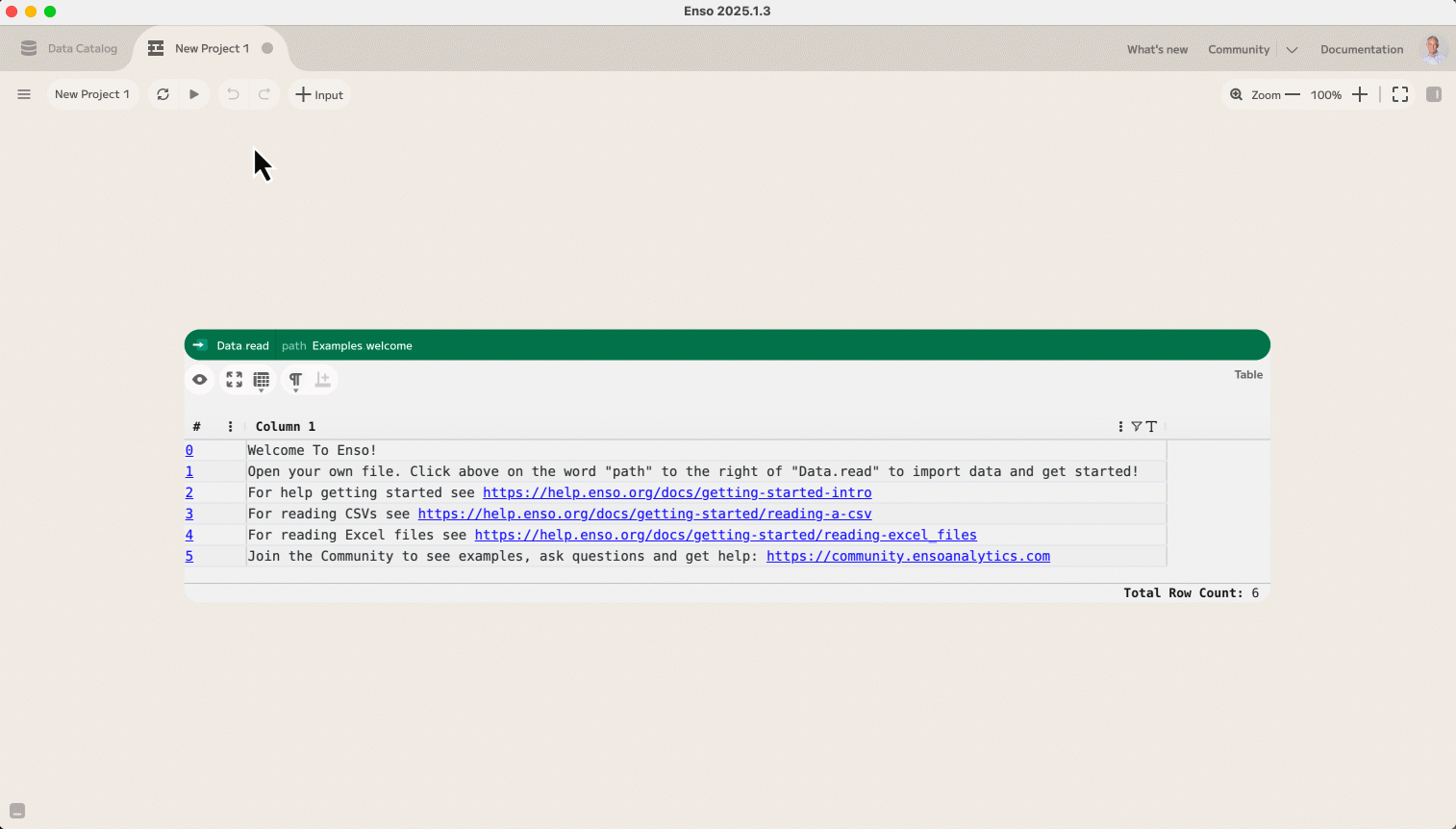Click the disabled add row icon
Viewport: 1456px width, 829px height.
(x=323, y=380)
